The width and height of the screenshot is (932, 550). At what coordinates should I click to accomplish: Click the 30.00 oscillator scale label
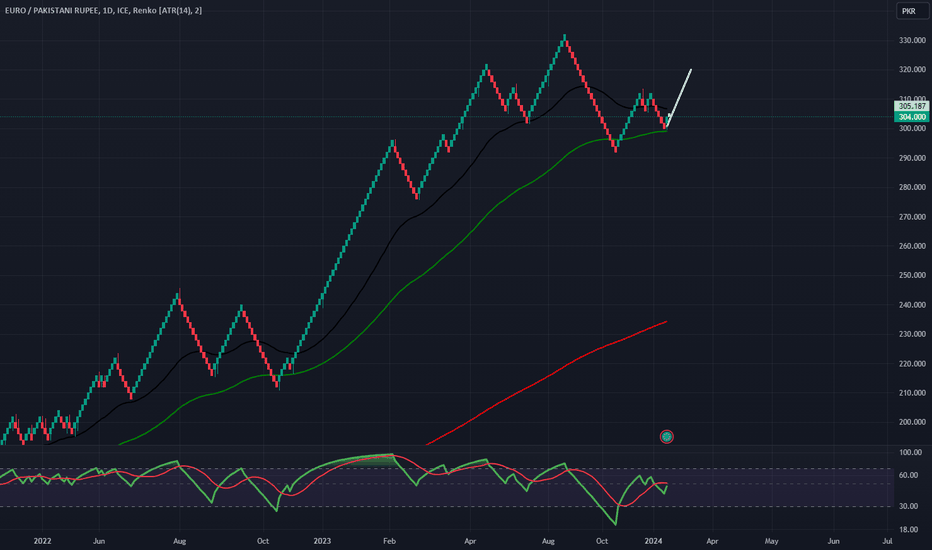pos(910,507)
